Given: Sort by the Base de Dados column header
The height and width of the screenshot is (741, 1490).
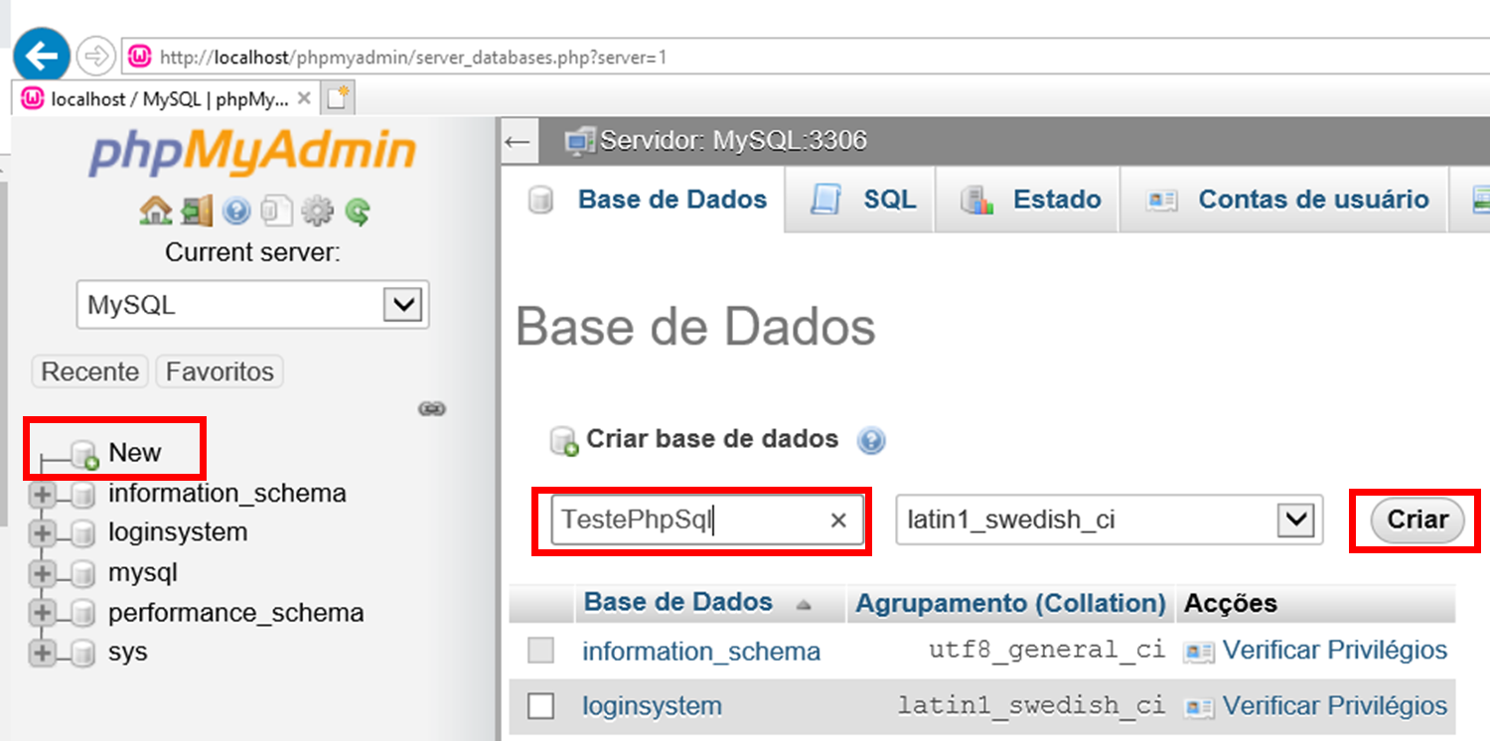Looking at the screenshot, I should point(678,603).
